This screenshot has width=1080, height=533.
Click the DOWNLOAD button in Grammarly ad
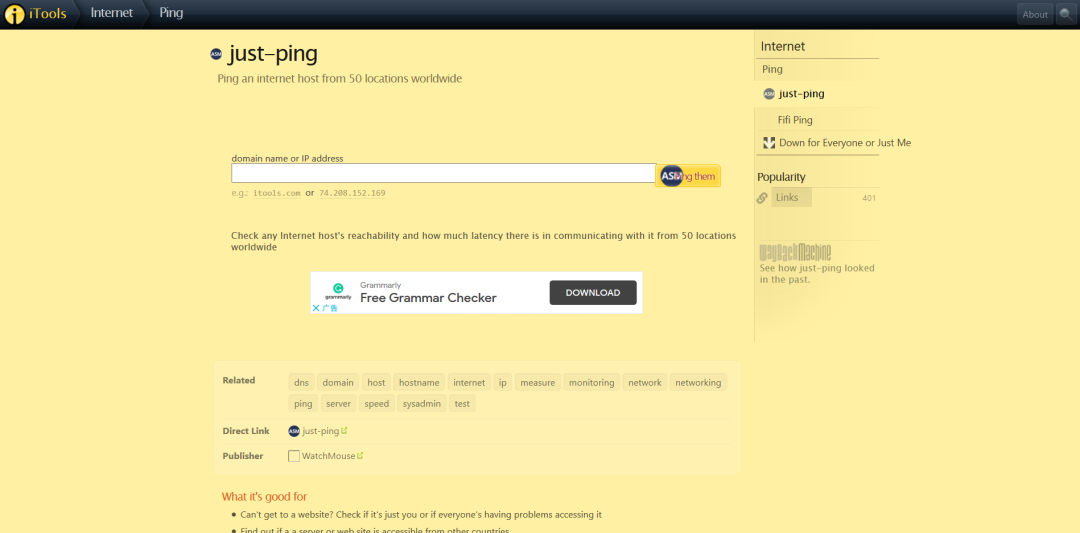[x=592, y=293]
